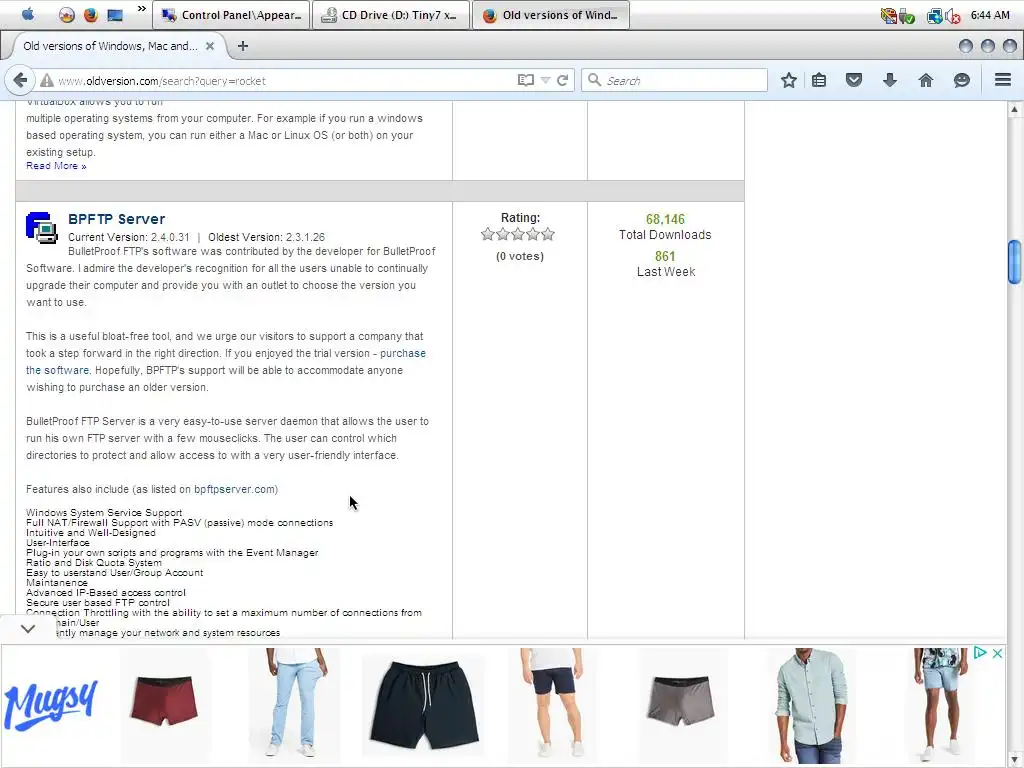Switch to Control Panel\Appearance taskbar window
Screen dimensions: 1024x768
click(x=231, y=15)
